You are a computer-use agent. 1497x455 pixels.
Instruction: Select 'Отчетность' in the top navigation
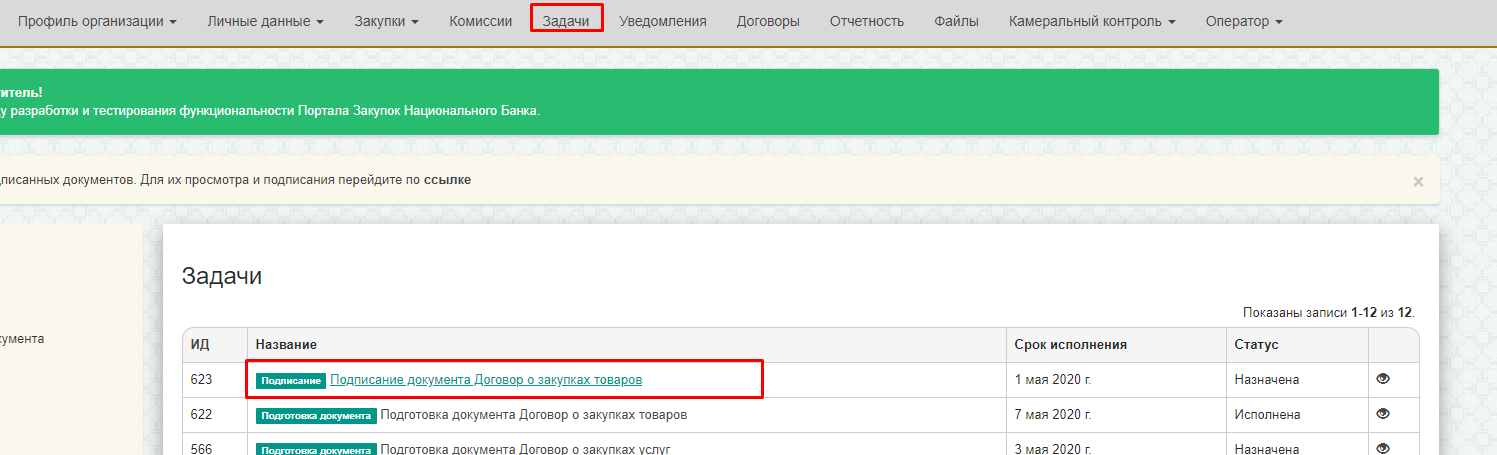pyautogui.click(x=866, y=21)
